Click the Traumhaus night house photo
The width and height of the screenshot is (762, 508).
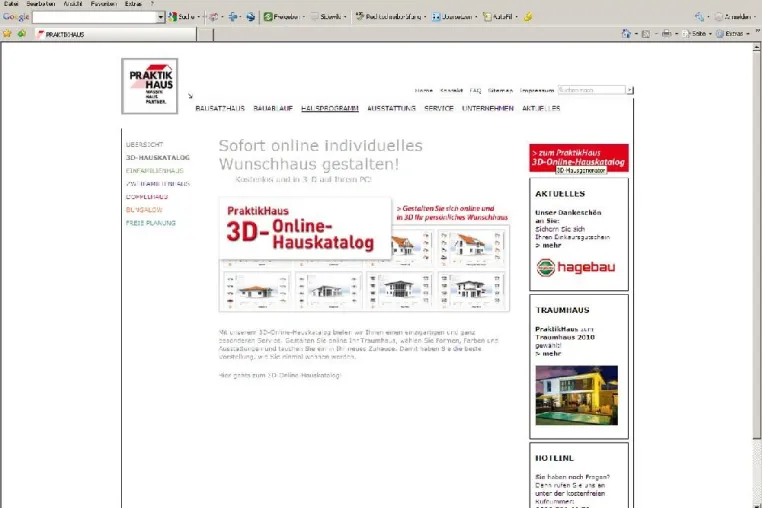pyautogui.click(x=576, y=395)
